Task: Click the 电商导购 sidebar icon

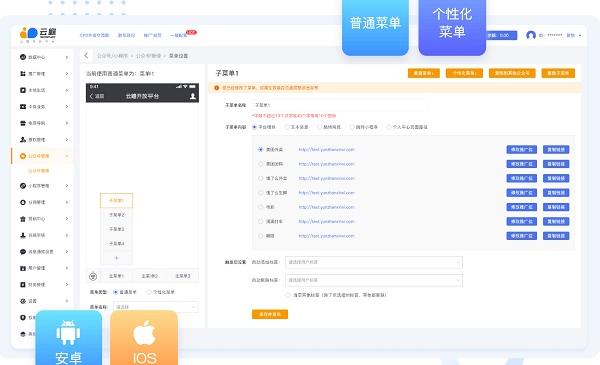Action: [23, 123]
